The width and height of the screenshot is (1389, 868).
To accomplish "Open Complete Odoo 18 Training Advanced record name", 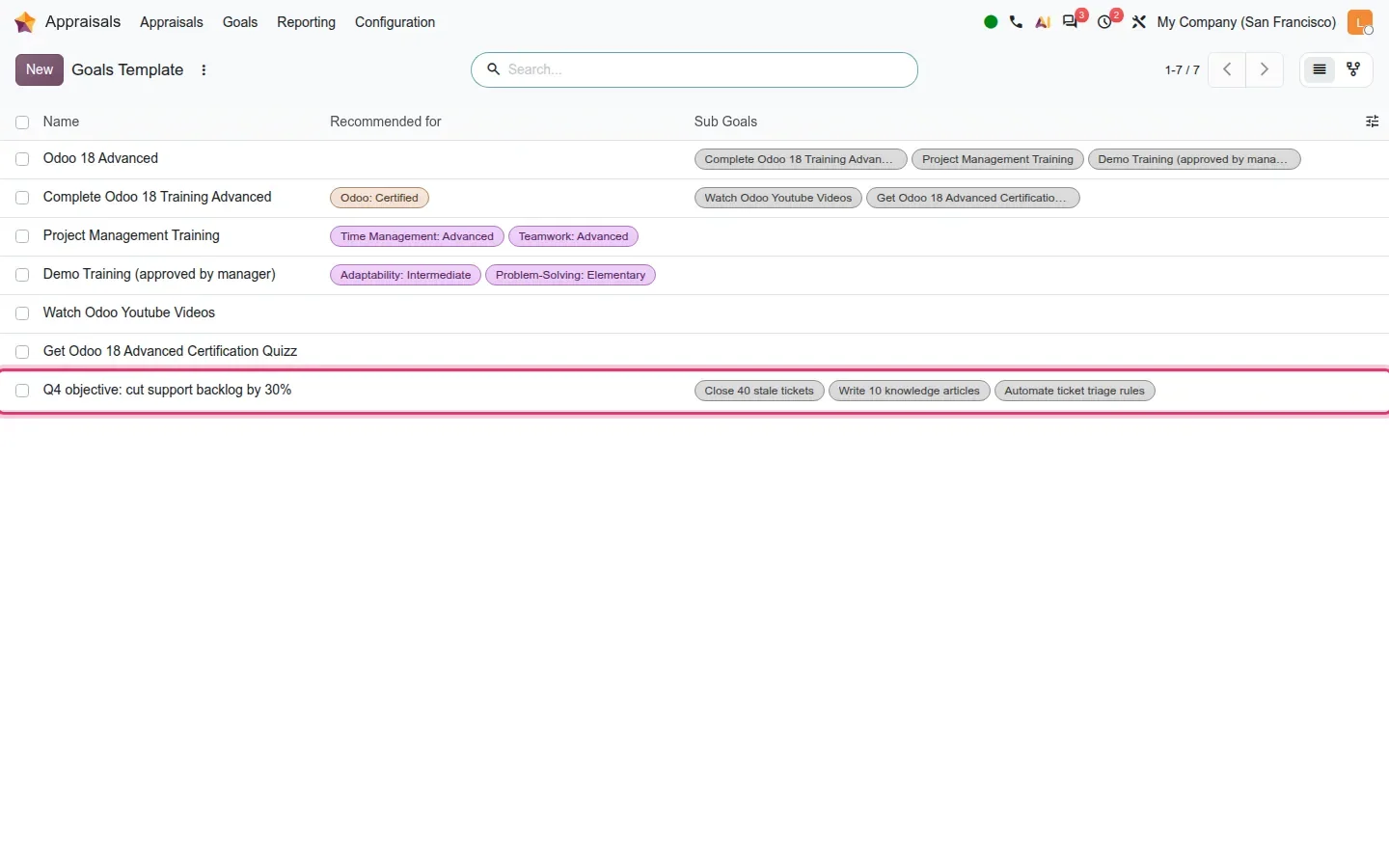I will 157,197.
